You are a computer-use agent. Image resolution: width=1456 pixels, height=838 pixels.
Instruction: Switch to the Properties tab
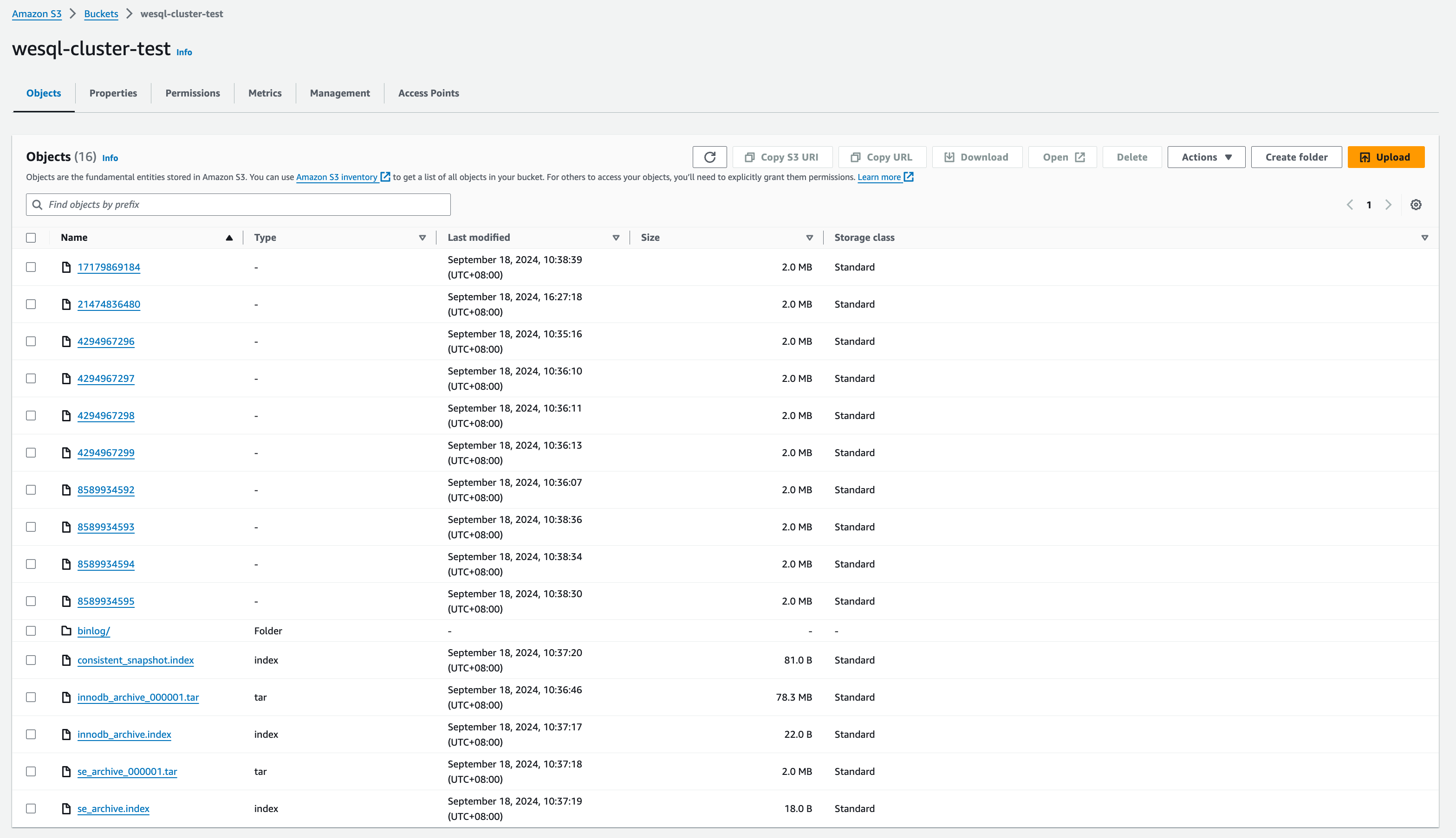coord(113,93)
